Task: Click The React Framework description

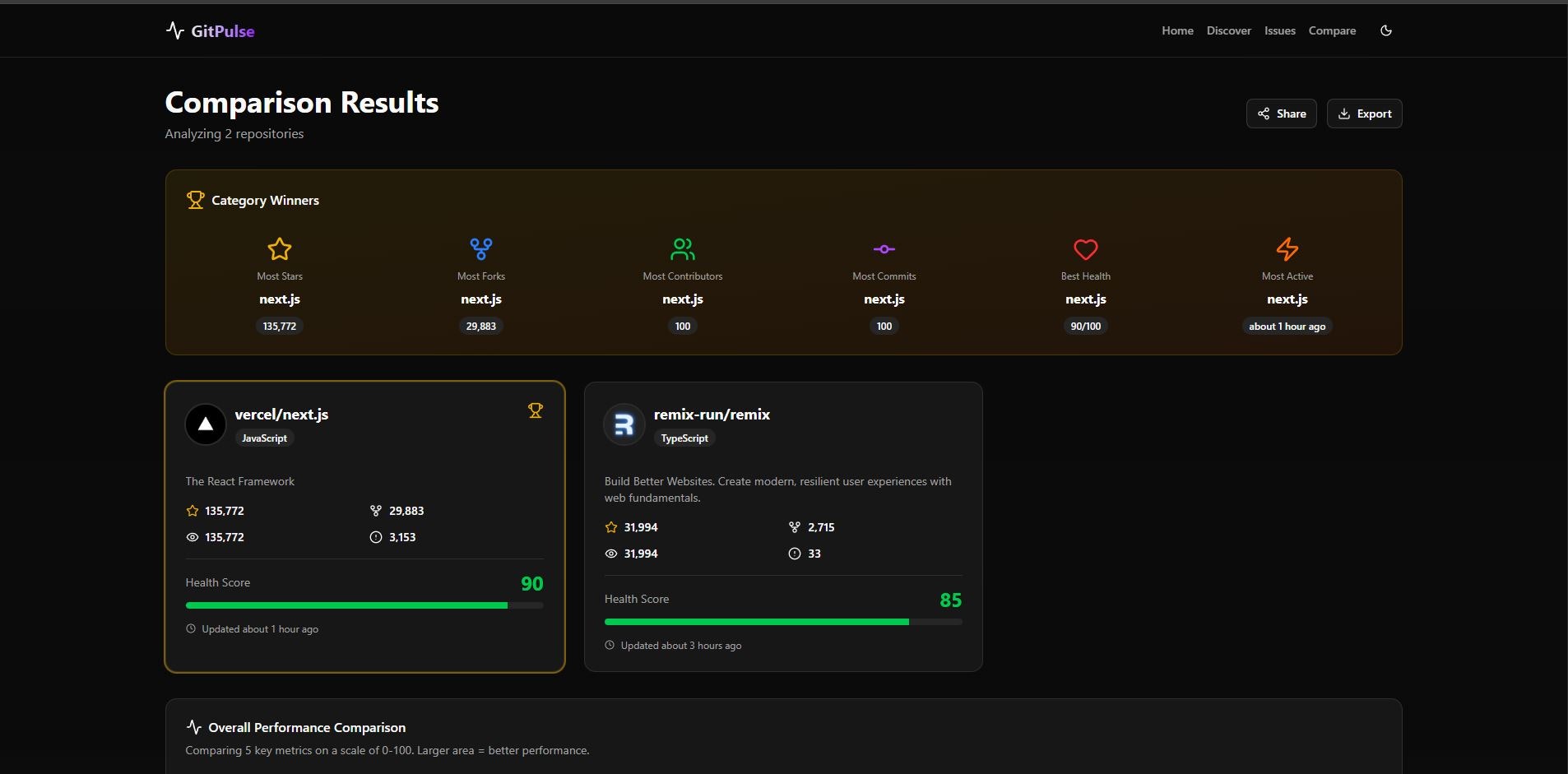Action: click(x=240, y=481)
